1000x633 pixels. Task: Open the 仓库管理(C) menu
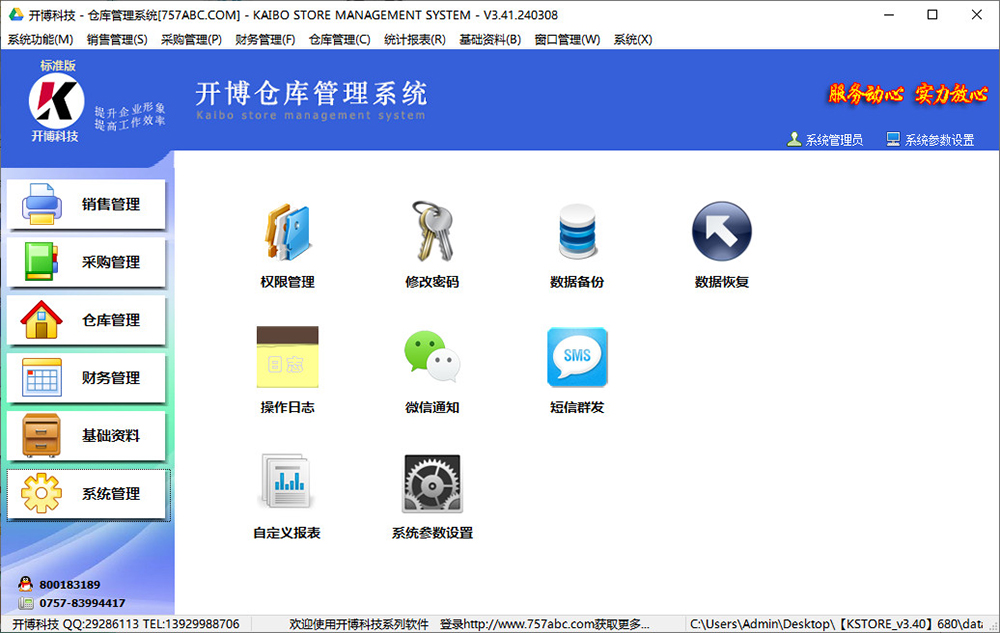point(339,40)
